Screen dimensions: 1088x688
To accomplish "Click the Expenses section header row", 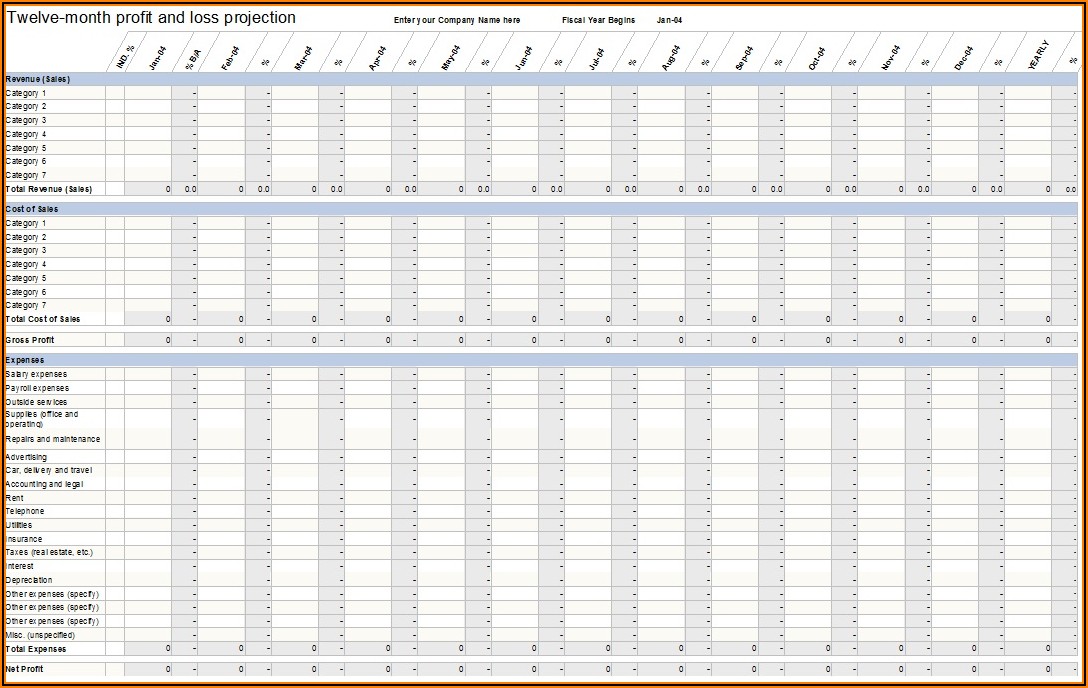I will (x=25, y=360).
